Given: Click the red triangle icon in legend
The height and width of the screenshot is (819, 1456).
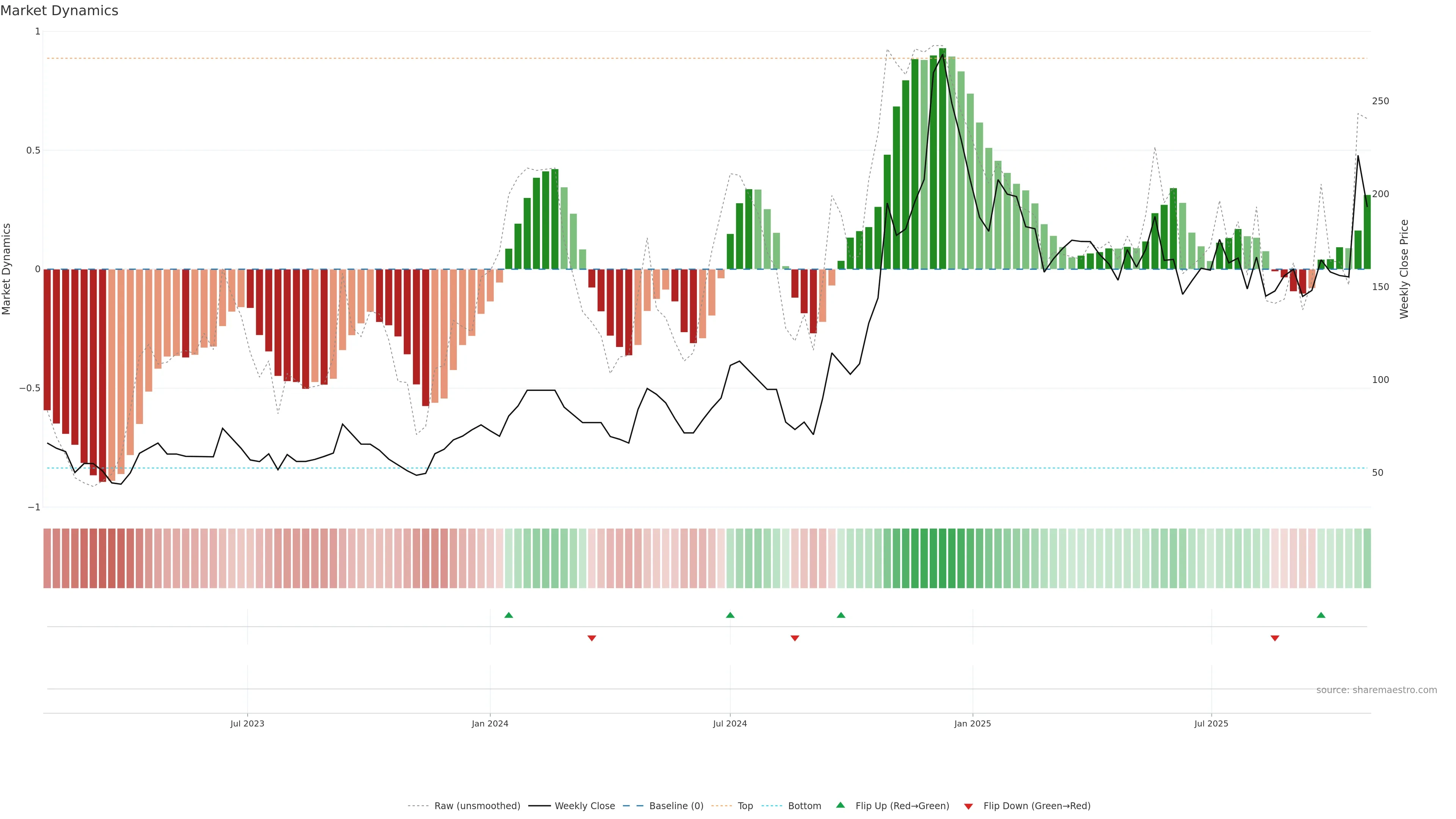Looking at the screenshot, I should (x=968, y=806).
